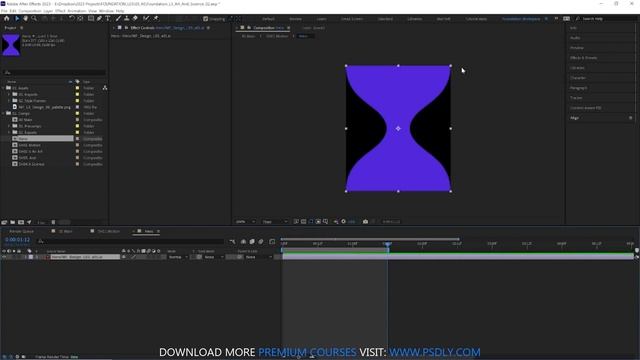Screen dimensions: 640x360
Task: Click the Project panel search field
Action: 54,73
